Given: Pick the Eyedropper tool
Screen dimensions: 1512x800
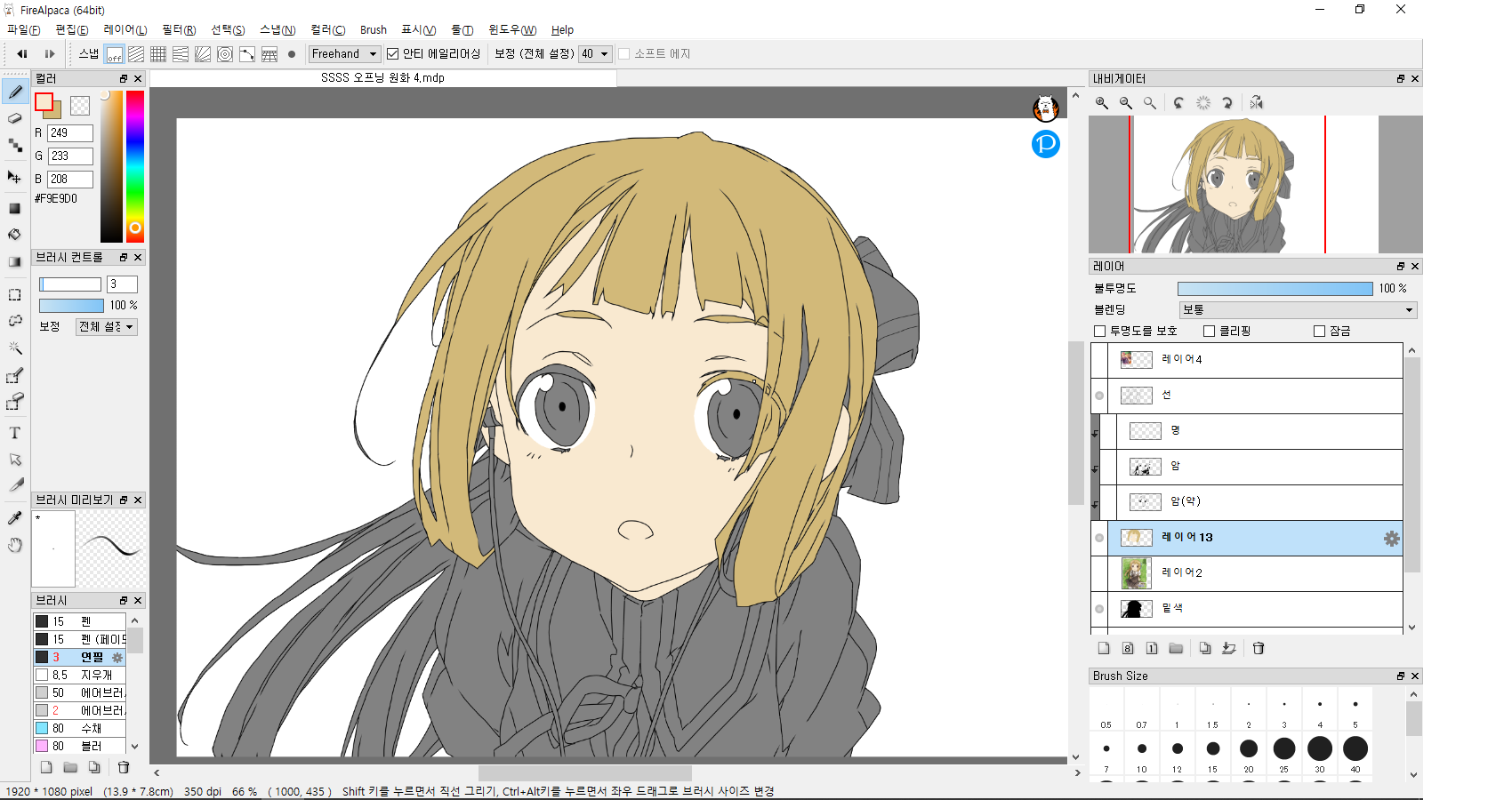Looking at the screenshot, I should (x=15, y=517).
